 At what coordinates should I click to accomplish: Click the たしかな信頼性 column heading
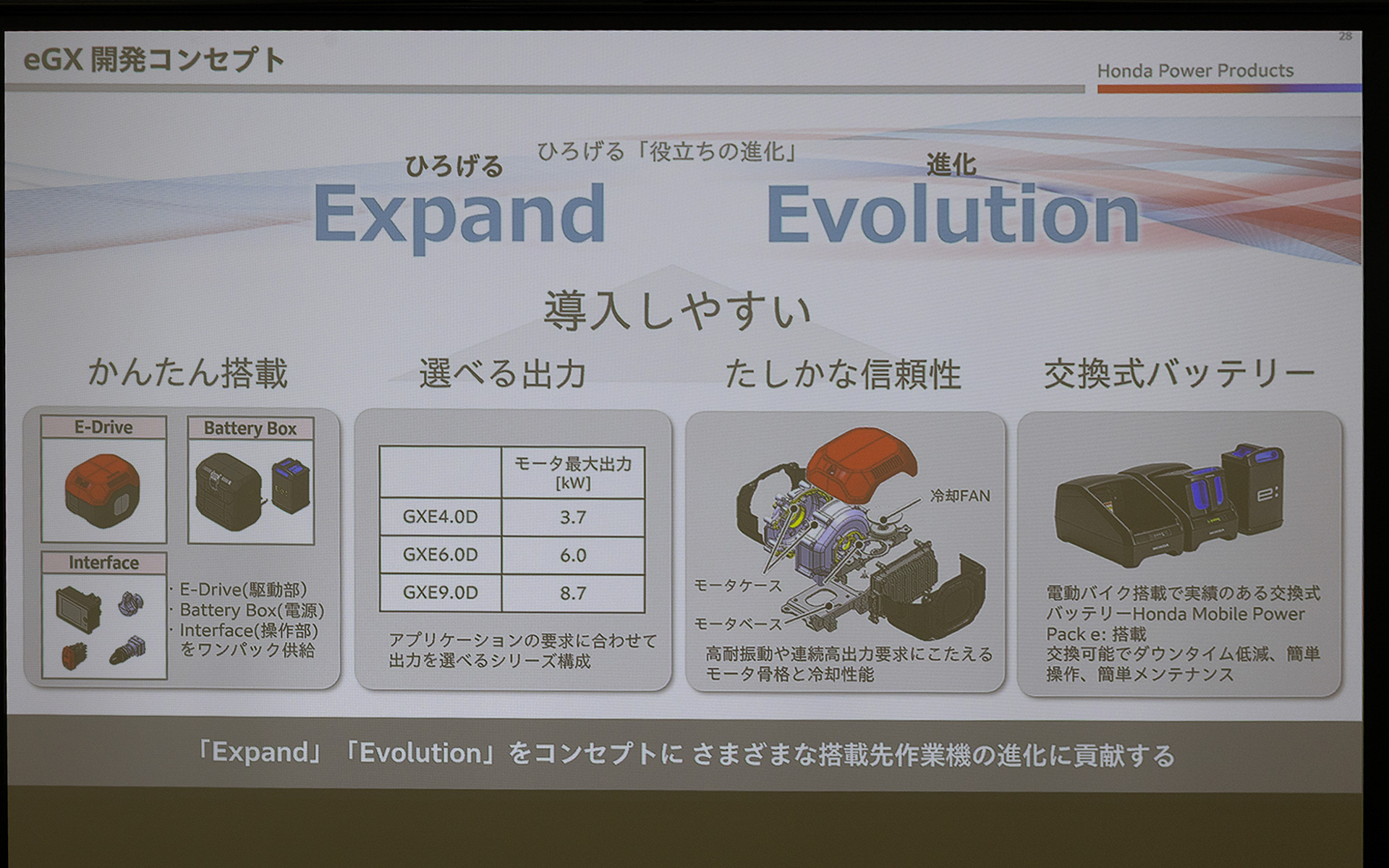(x=843, y=374)
